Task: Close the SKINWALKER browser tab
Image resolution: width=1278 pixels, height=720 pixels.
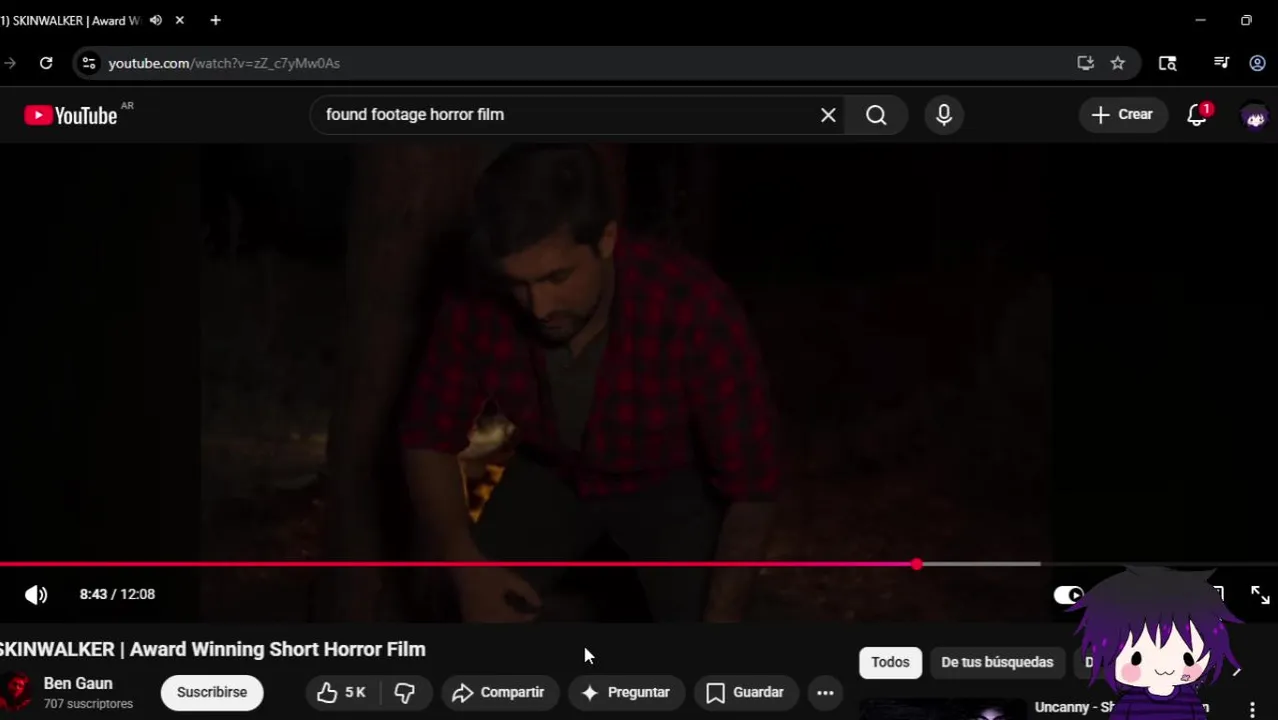Action: pos(180,20)
